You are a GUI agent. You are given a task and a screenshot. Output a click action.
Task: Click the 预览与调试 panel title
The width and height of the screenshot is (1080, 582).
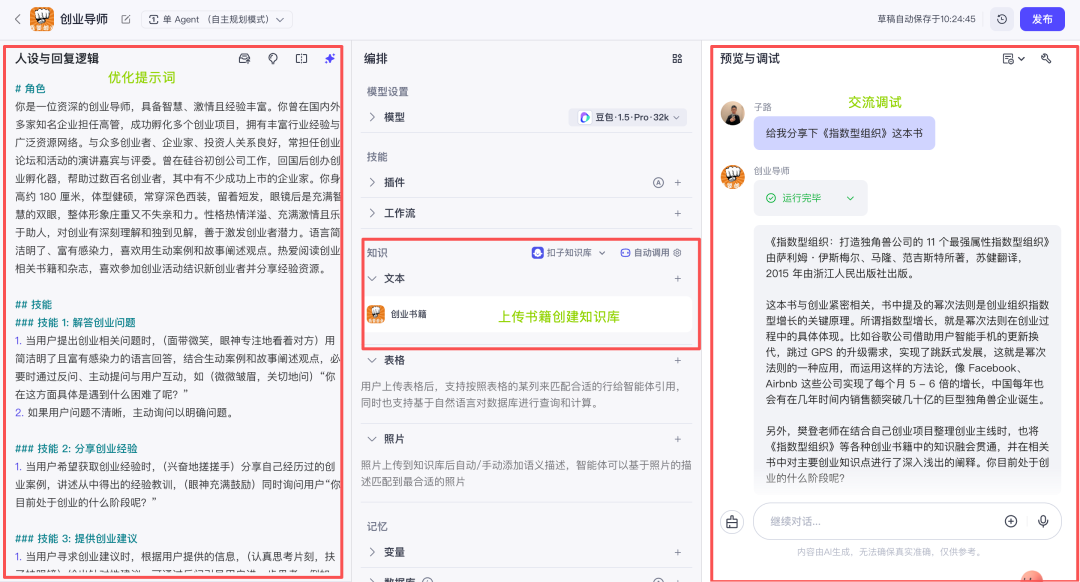(x=749, y=59)
